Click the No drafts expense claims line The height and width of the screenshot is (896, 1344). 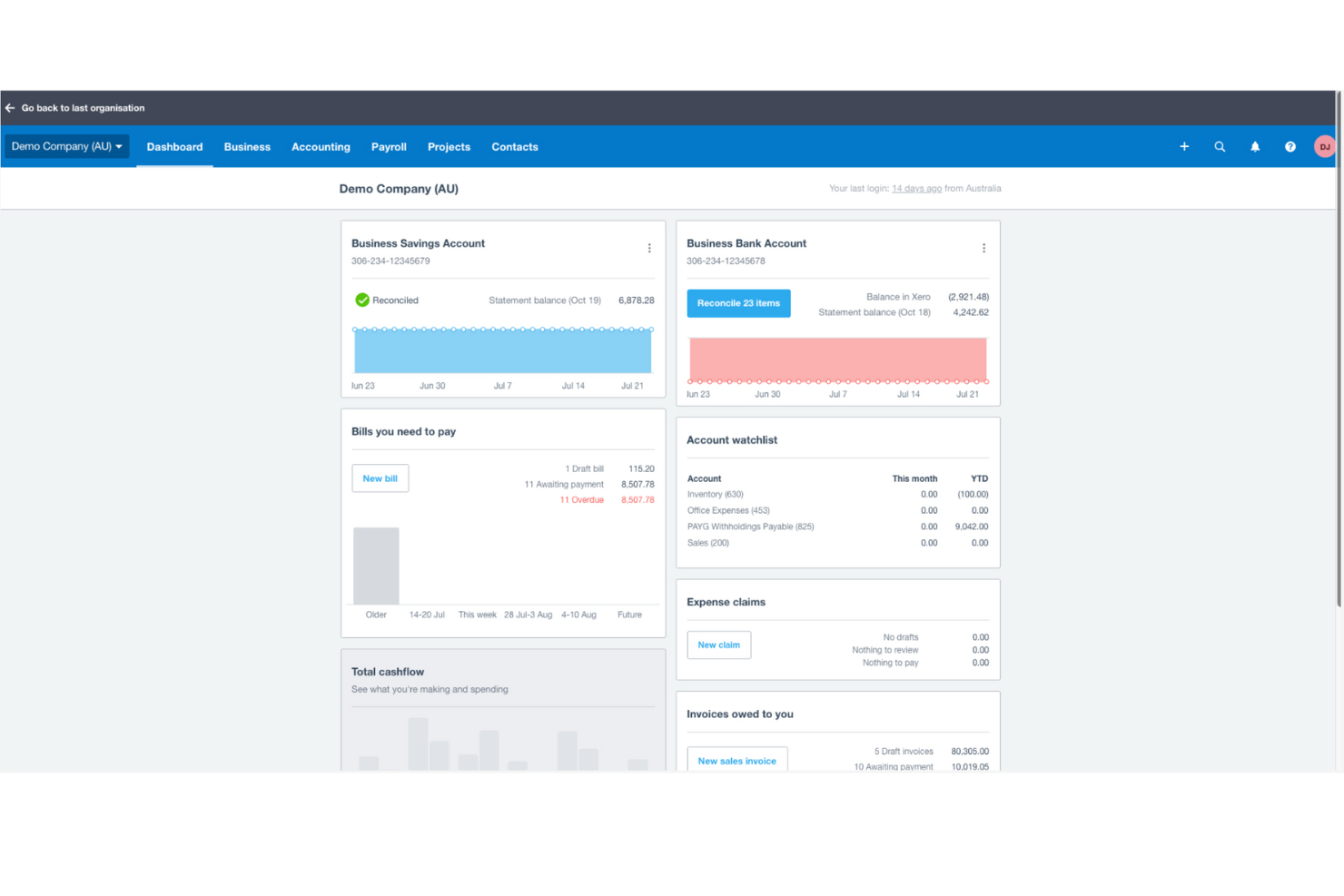[900, 637]
